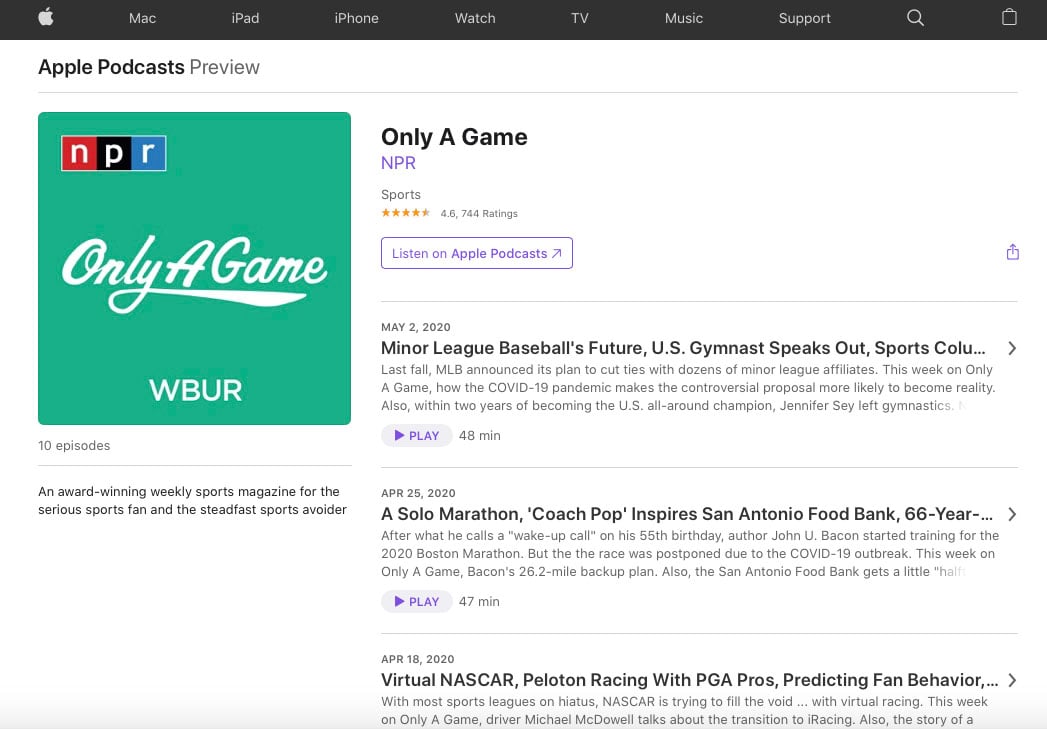
Task: Click the NPR logo on artwork
Action: 114,153
